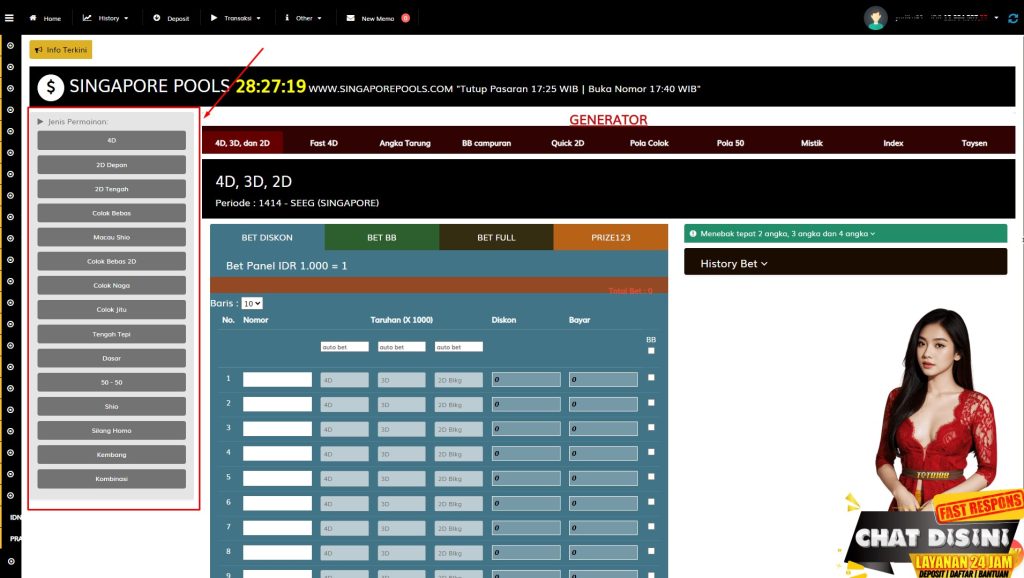Click the Singapore Pools dollar logo
The image size is (1024, 578).
[x=50, y=87]
